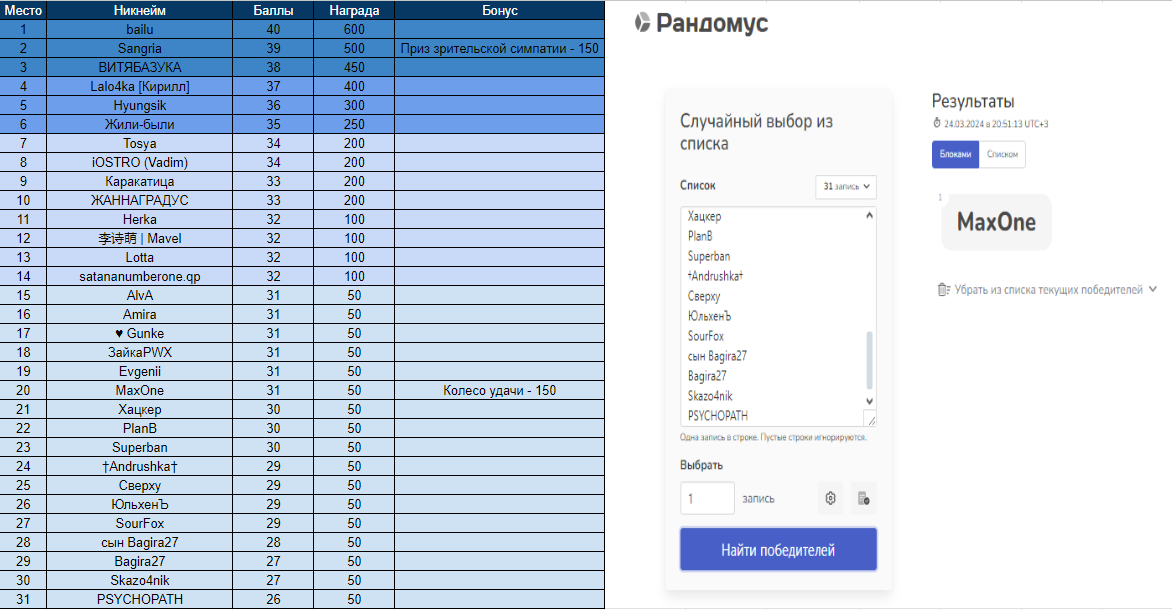Click the «Приз зрительской симпатии» bonus cell

click(x=499, y=48)
